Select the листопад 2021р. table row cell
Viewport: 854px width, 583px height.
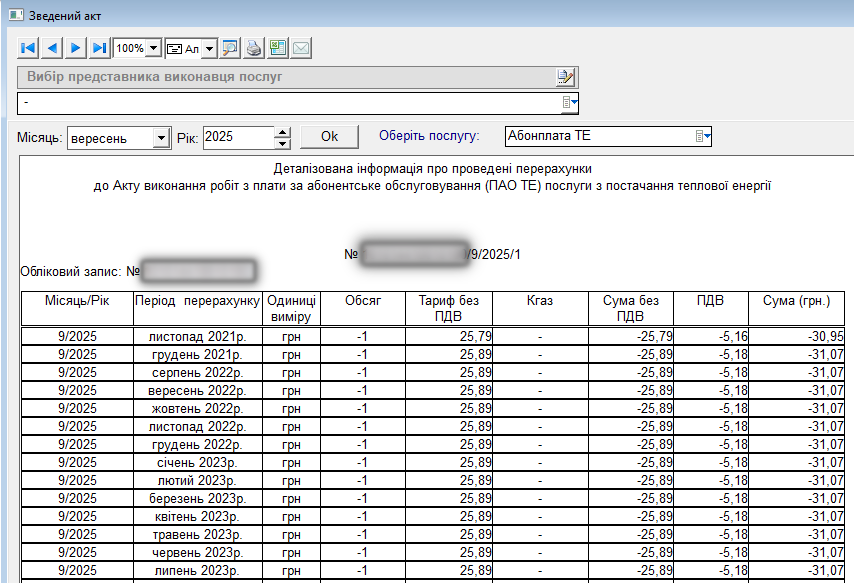(197, 336)
